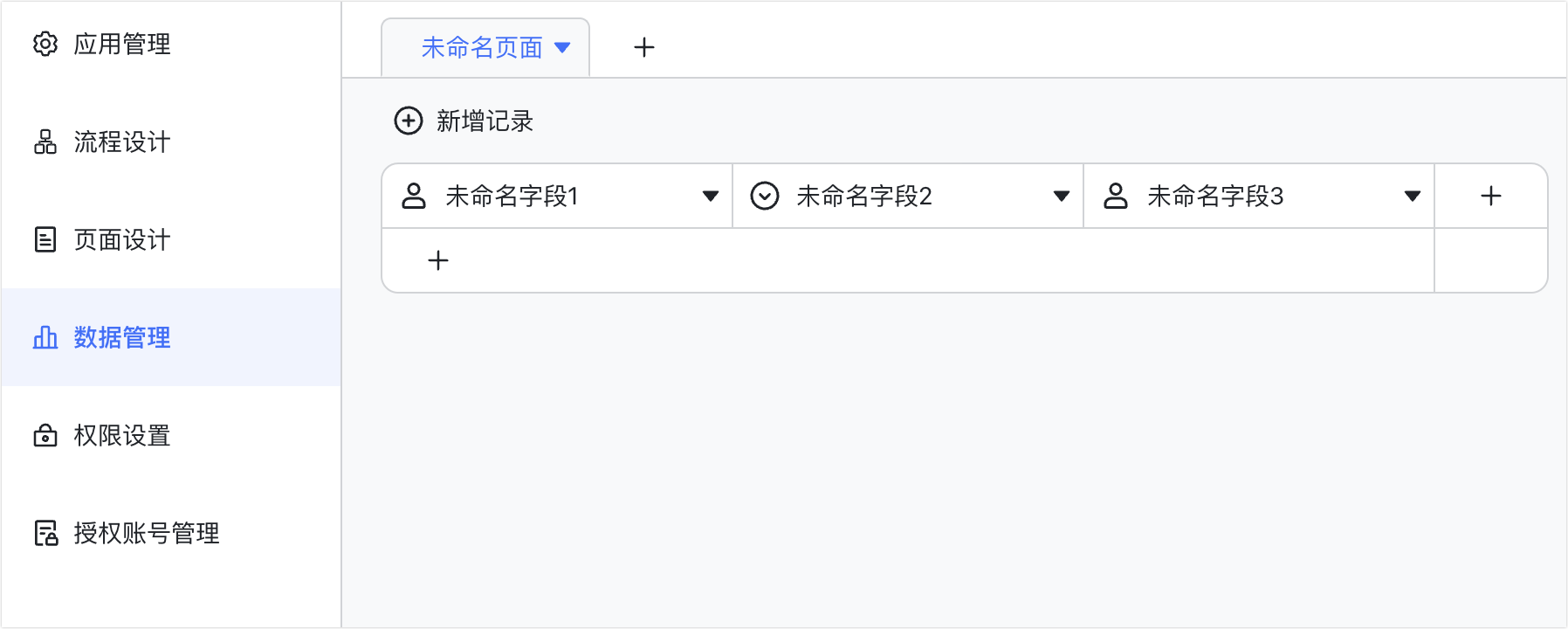Add a new page tab with plus
This screenshot has height=629, width=1568.
644,47
